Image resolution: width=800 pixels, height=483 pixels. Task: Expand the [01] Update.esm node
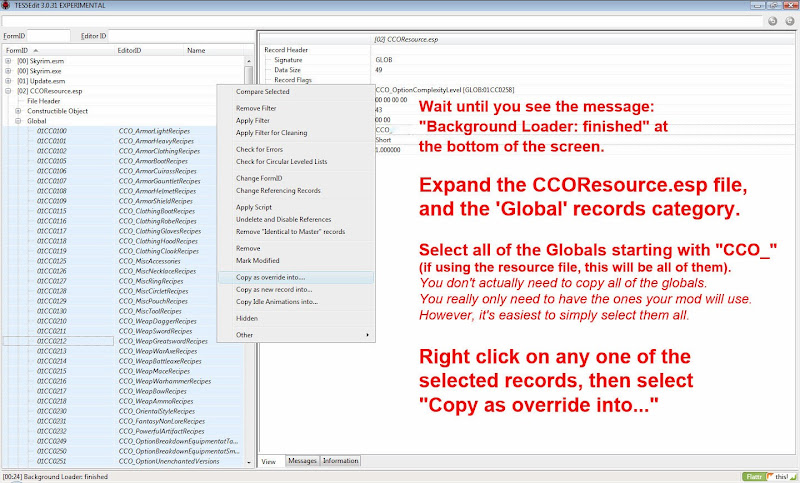[8, 81]
